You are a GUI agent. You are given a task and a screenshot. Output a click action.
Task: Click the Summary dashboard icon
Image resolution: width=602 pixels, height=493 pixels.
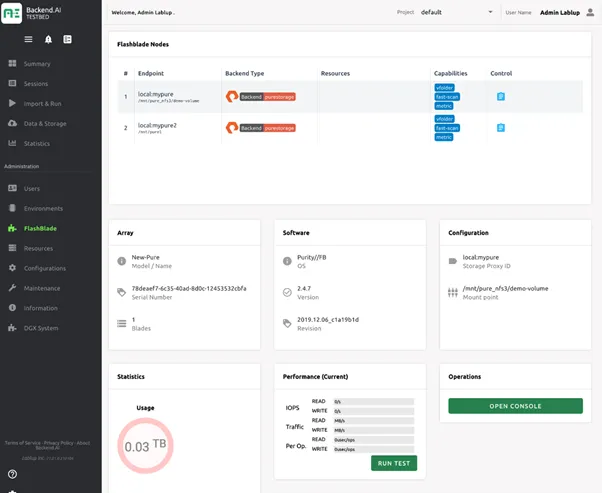12,63
